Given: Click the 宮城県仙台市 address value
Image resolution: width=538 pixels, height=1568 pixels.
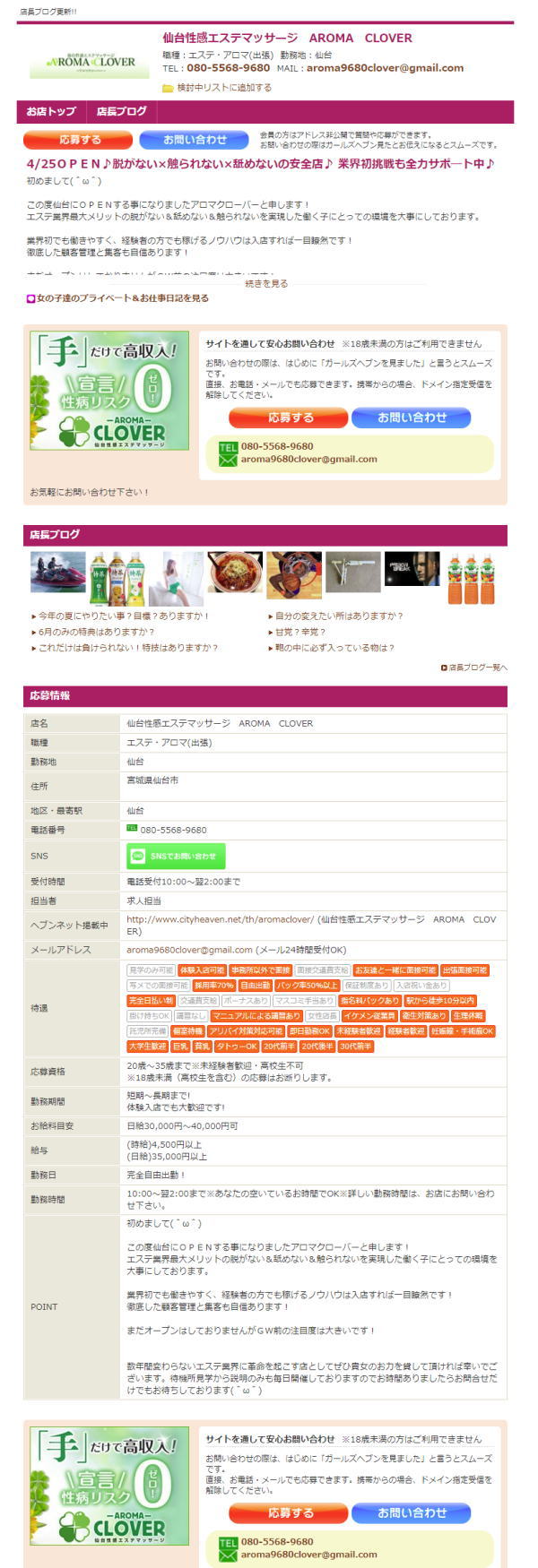Looking at the screenshot, I should pyautogui.click(x=152, y=780).
